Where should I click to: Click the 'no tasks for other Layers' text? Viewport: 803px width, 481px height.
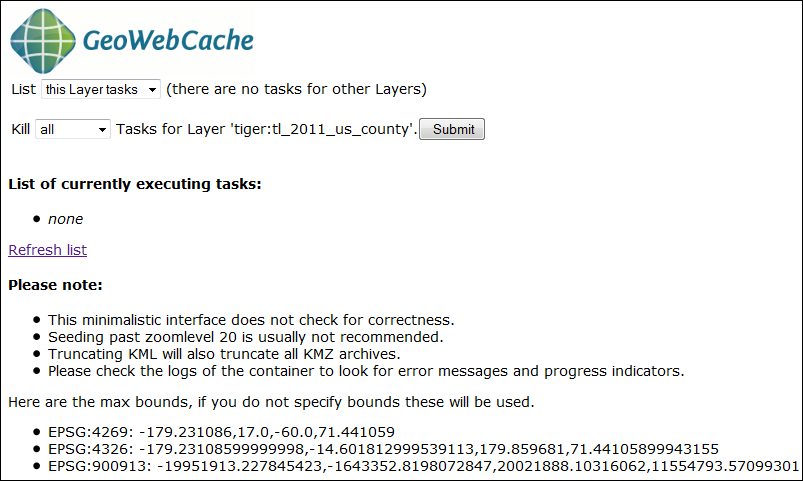[297, 89]
